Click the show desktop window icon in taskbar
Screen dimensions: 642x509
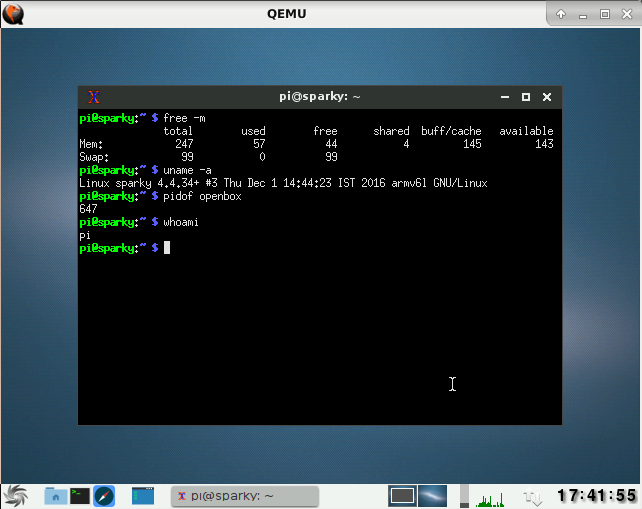[x=143, y=496]
